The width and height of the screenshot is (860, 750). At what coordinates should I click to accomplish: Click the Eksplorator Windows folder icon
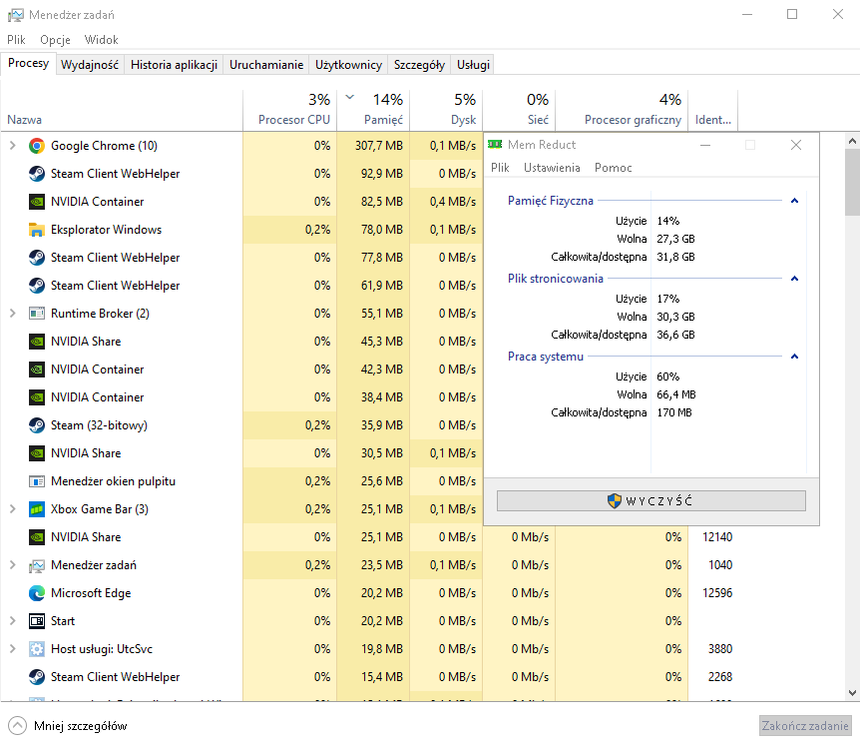click(37, 230)
